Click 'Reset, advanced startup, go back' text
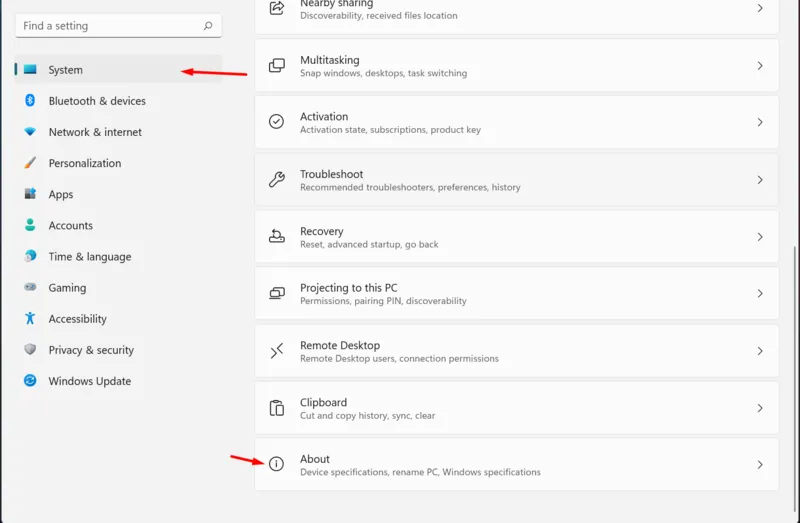This screenshot has width=800, height=523. (369, 244)
